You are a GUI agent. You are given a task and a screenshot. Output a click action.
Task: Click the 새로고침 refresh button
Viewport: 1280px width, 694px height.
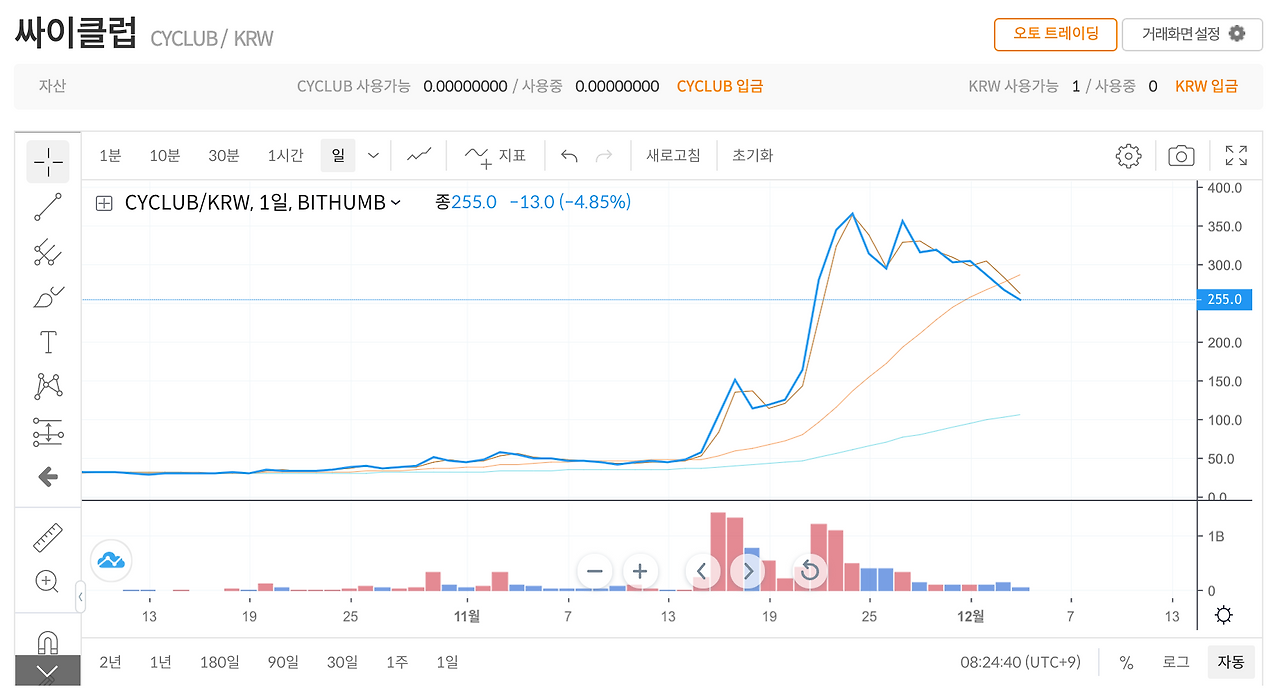(673, 155)
